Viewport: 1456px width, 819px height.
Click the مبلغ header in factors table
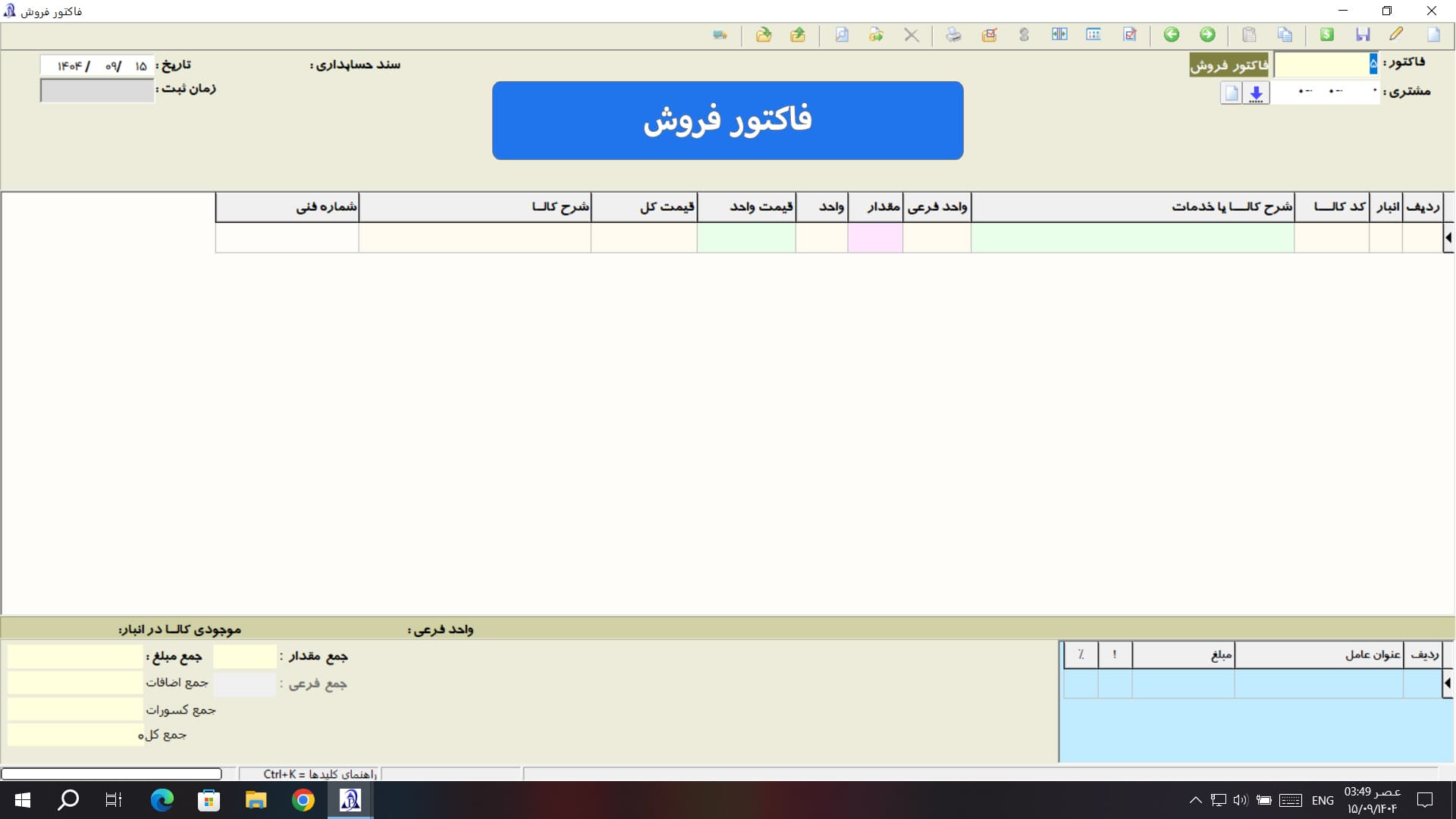[1184, 655]
